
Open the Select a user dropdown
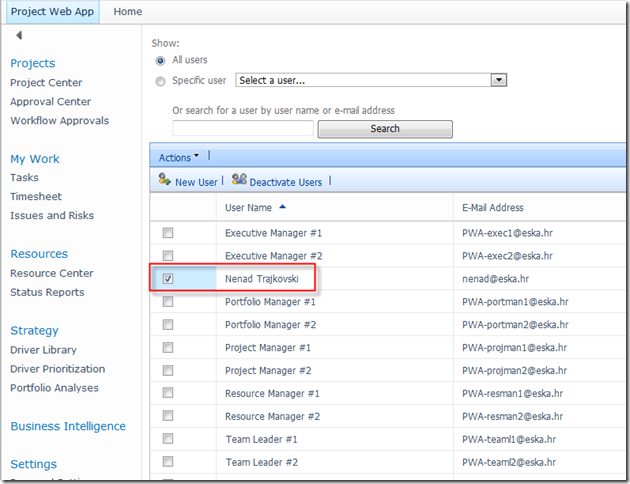click(498, 80)
